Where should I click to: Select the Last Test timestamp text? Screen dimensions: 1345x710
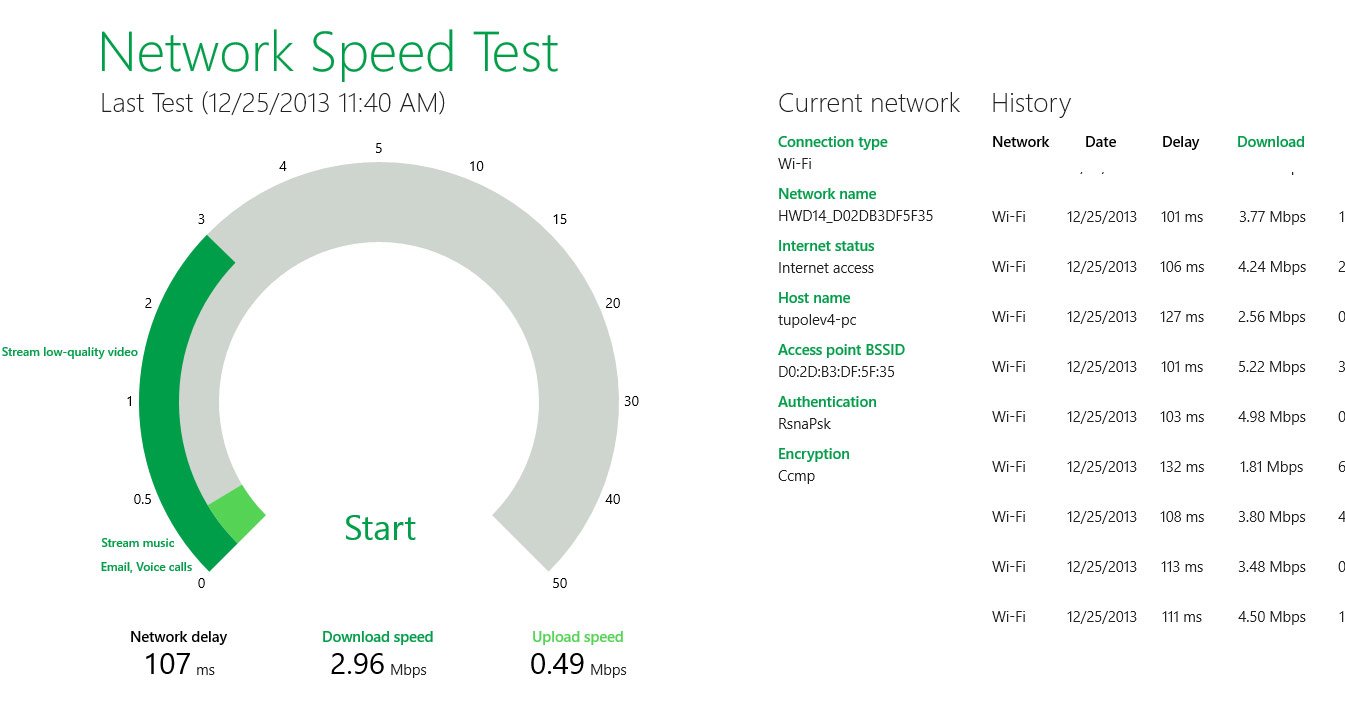(x=273, y=103)
